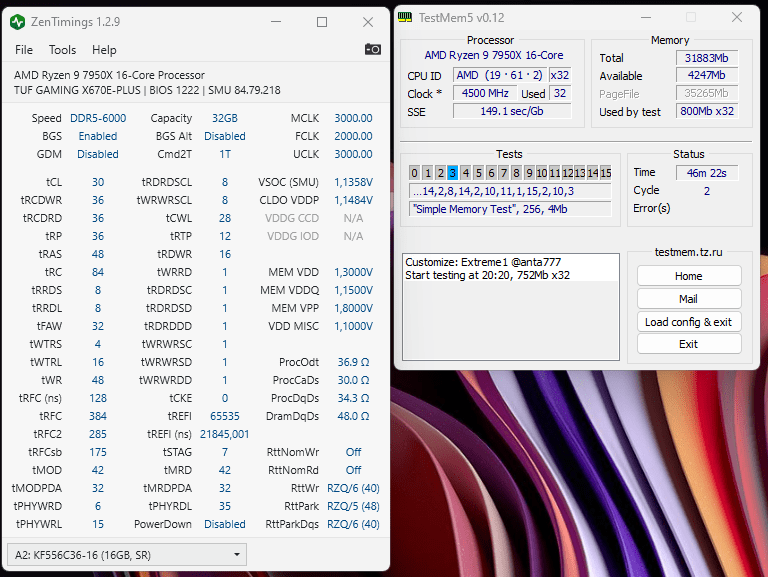Click the tREFI (ns) value 21845,001

click(225, 434)
